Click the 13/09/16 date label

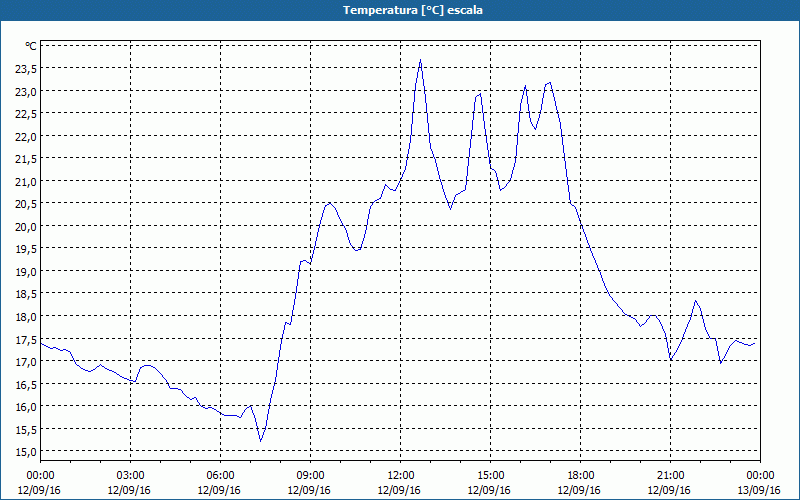[x=759, y=490]
